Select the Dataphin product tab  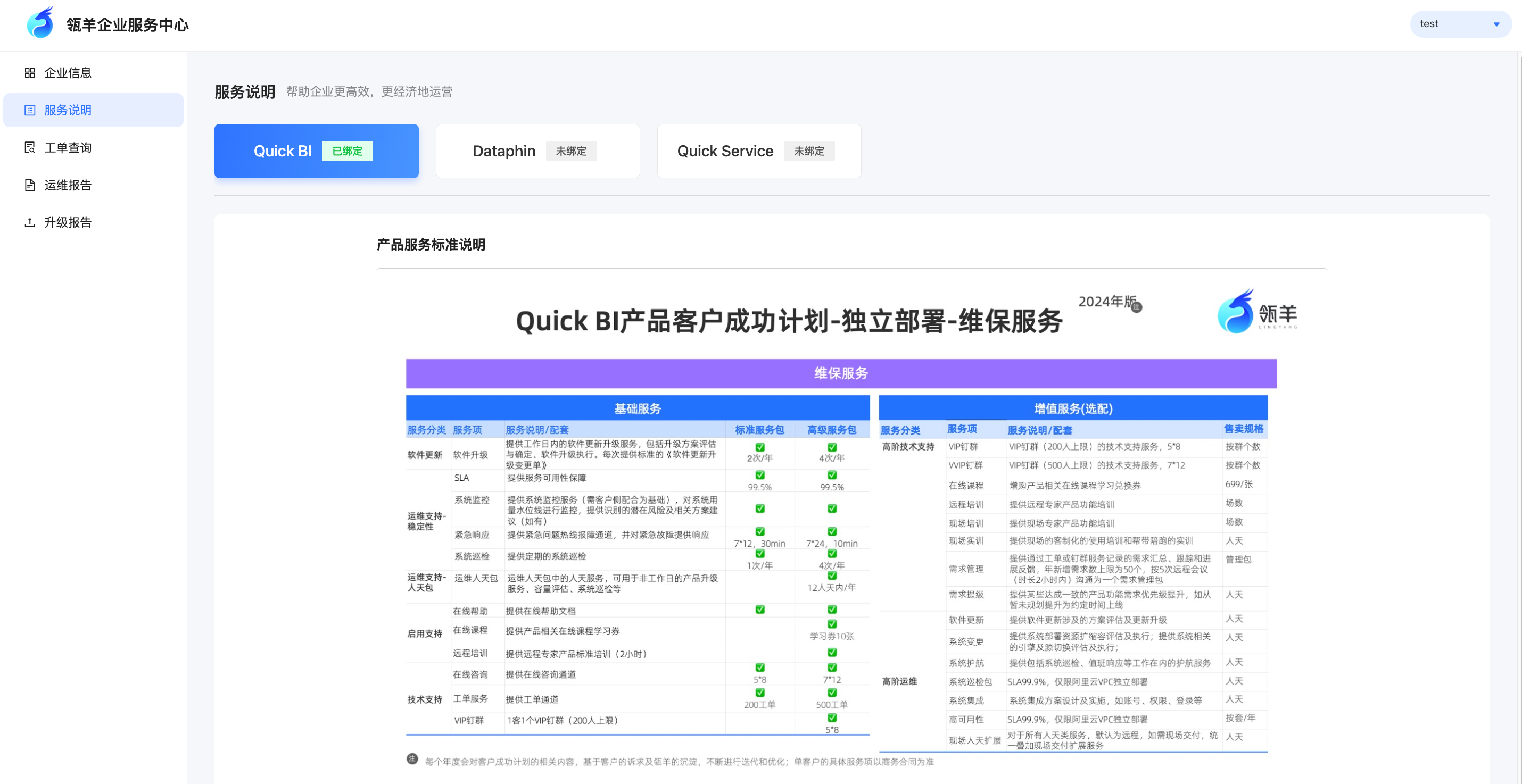click(x=537, y=151)
